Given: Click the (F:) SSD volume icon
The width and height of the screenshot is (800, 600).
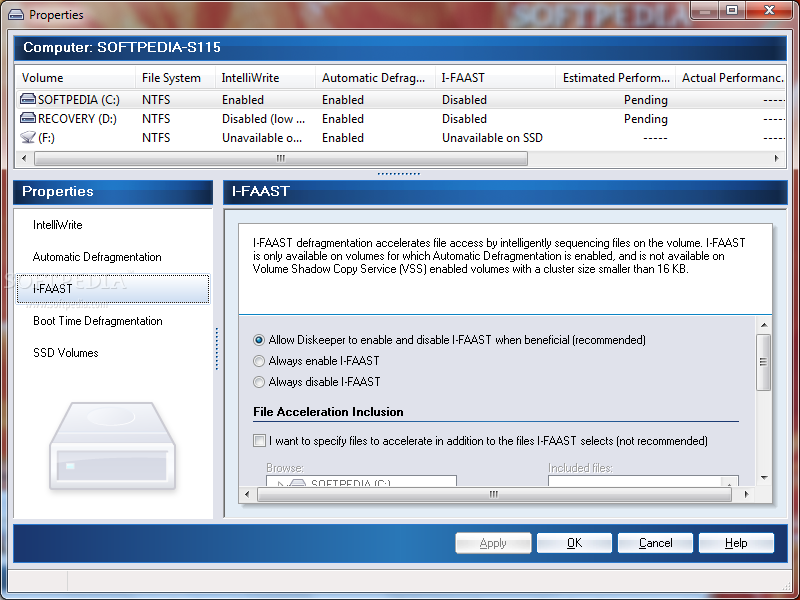Looking at the screenshot, I should [x=28, y=137].
